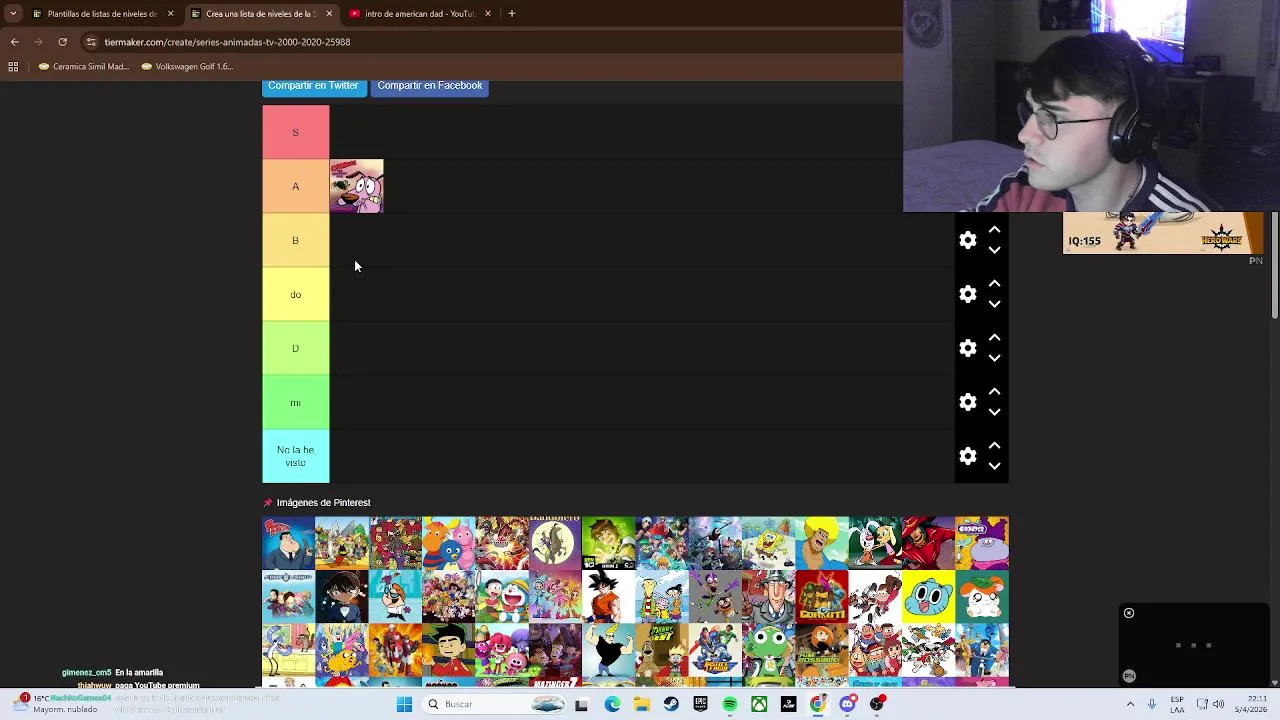Reload the tiermaker page
This screenshot has width=1280, height=720.
point(62,42)
